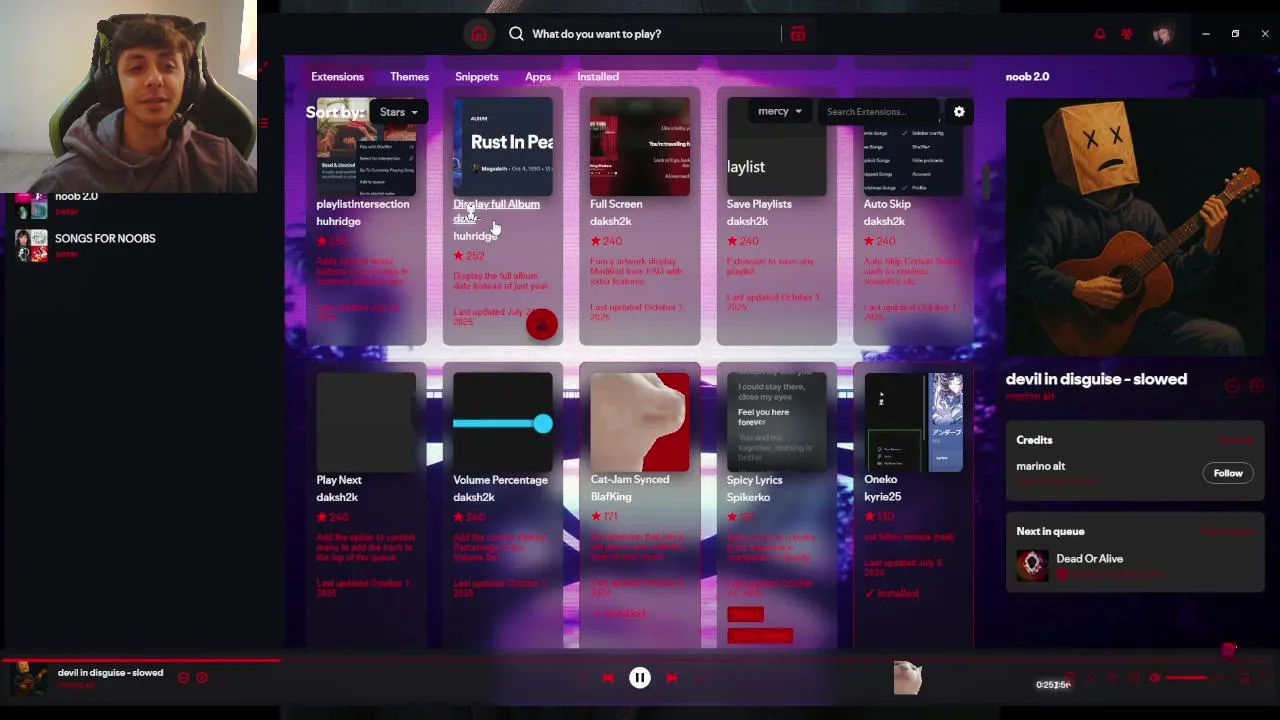Image resolution: width=1280 pixels, height=720 pixels.
Task: Pause the current song
Action: point(640,678)
